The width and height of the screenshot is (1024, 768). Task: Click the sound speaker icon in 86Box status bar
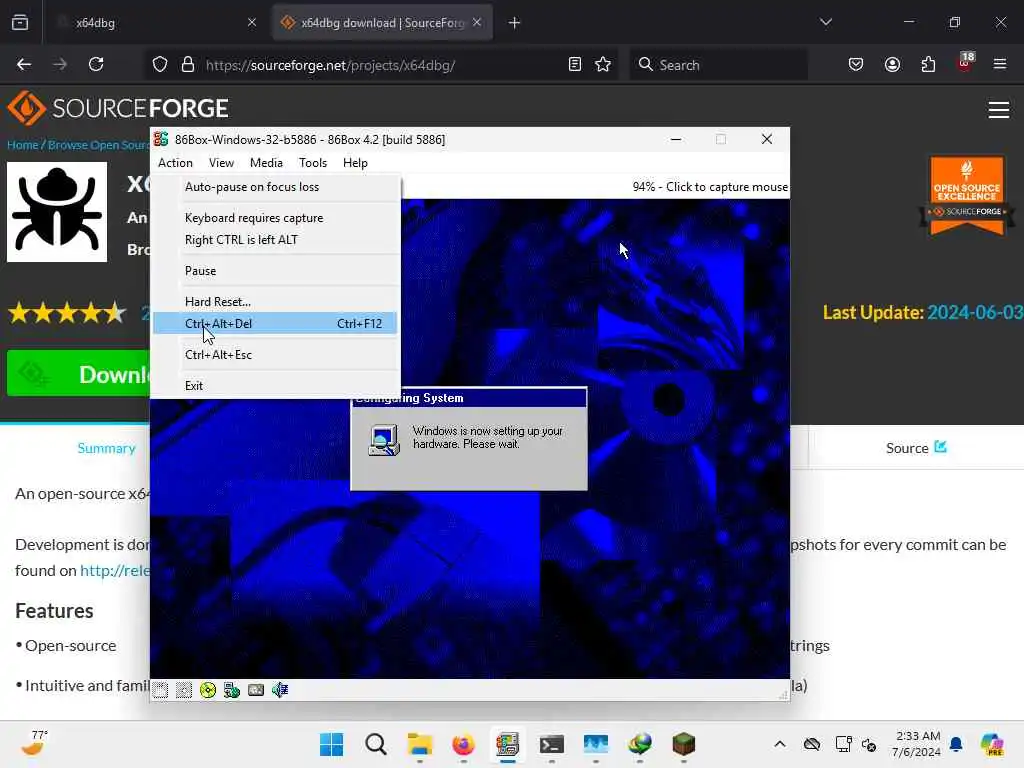pyautogui.click(x=280, y=690)
